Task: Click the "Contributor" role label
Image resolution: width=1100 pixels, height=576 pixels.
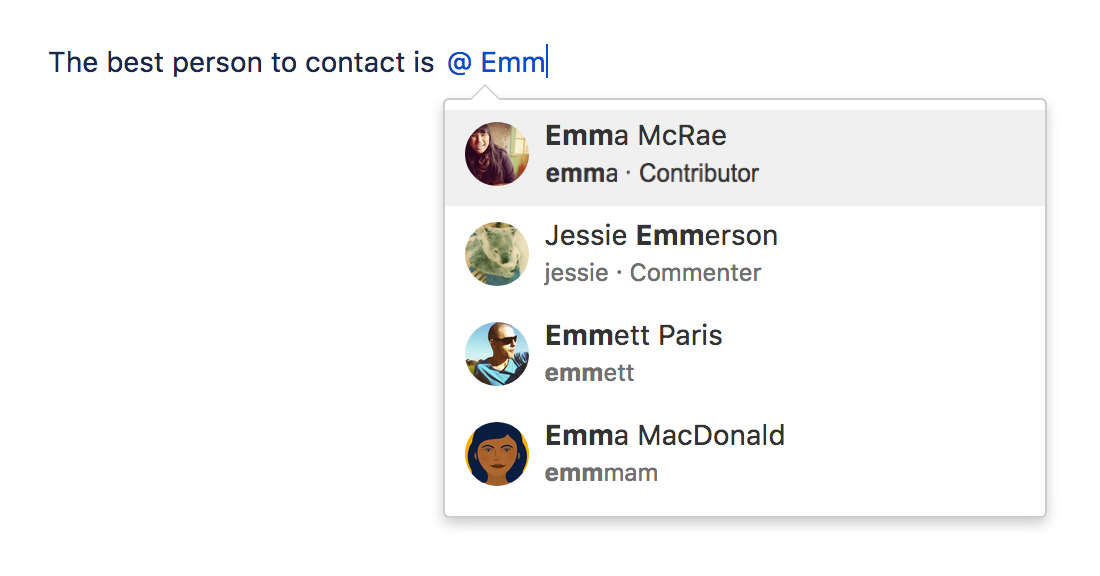Action: (699, 174)
